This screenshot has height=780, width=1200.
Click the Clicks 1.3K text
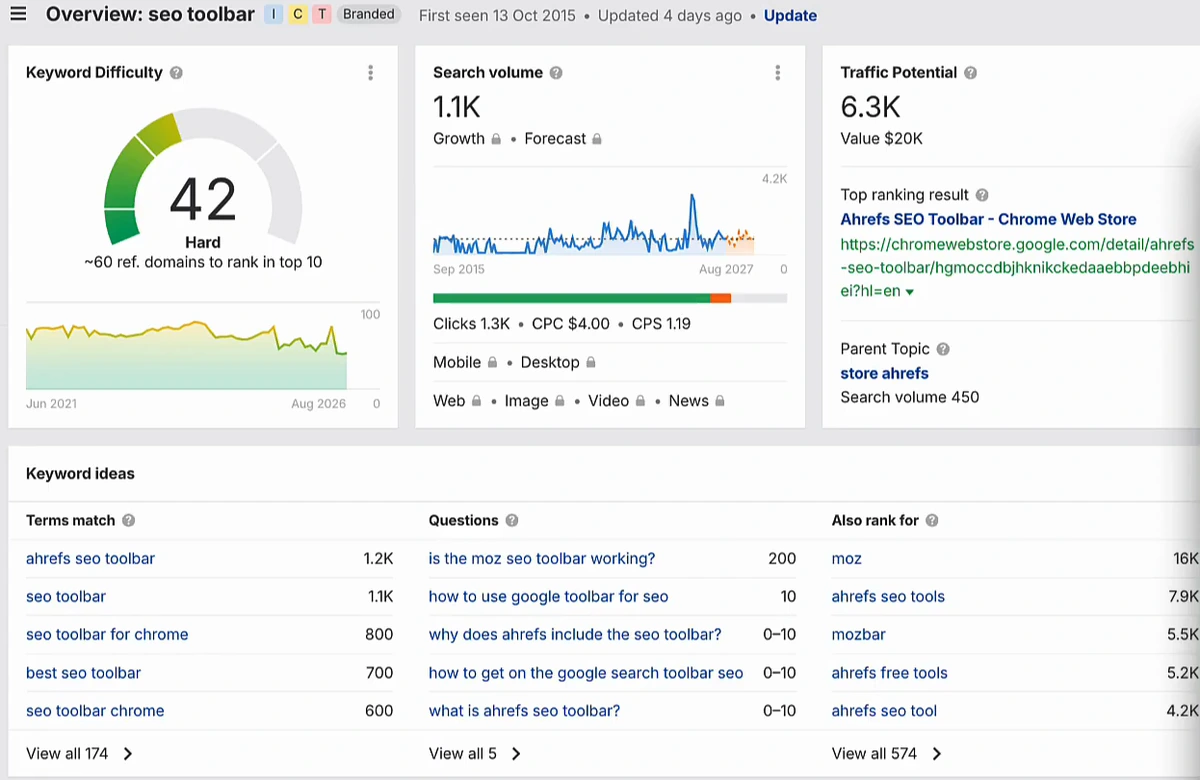tap(471, 324)
